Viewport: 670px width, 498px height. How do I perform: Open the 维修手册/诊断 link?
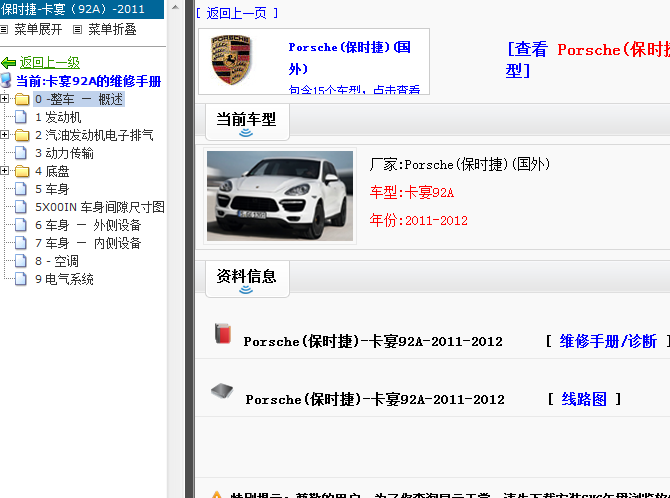coord(608,341)
